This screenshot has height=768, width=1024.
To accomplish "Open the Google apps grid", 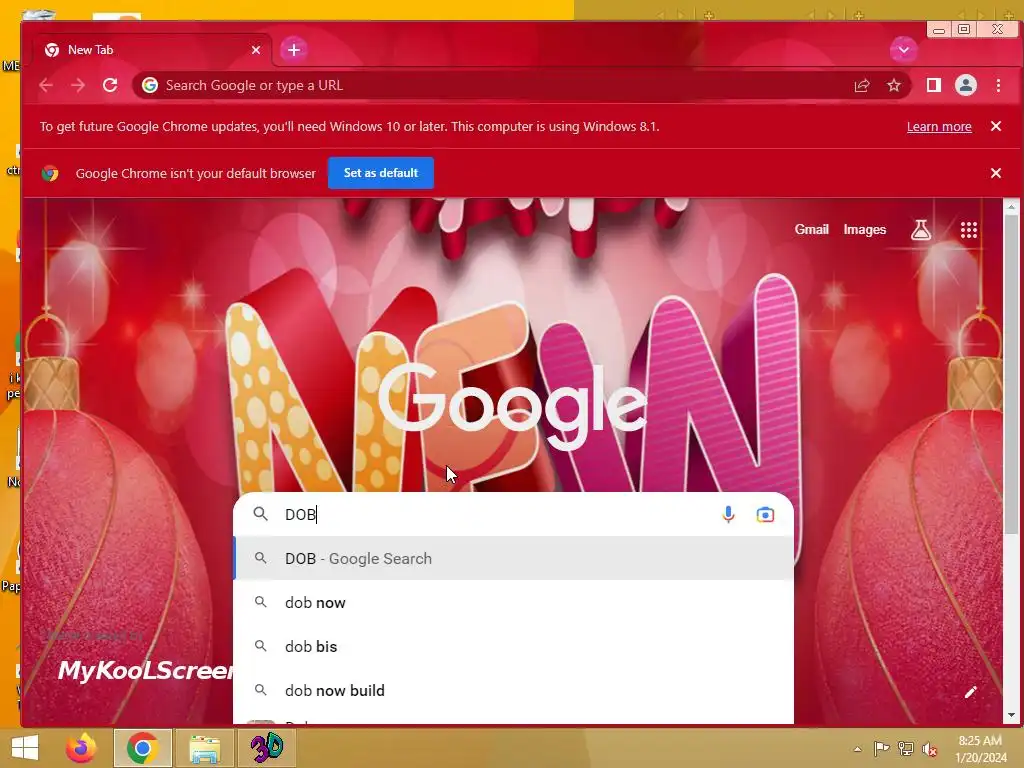I will tap(969, 230).
